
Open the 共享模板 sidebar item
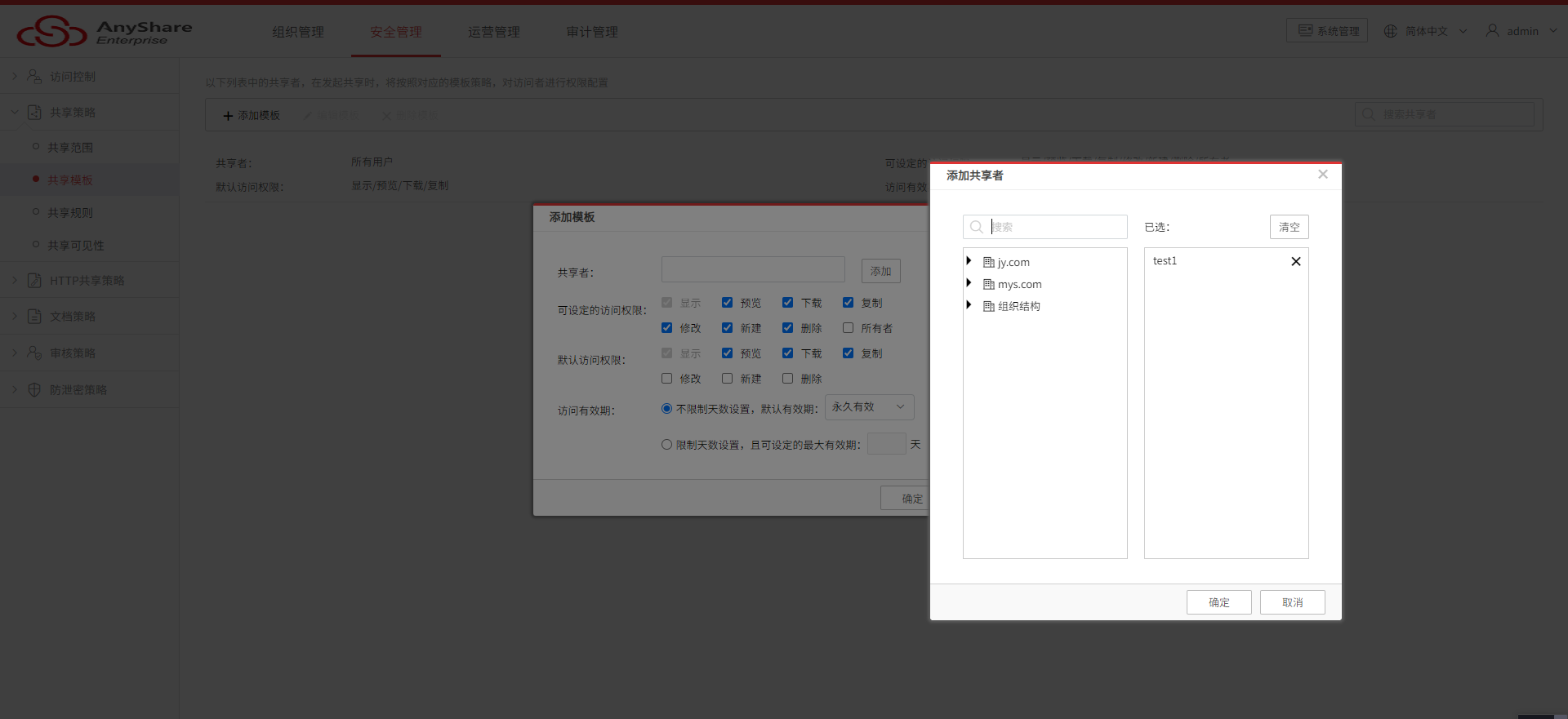pos(70,180)
